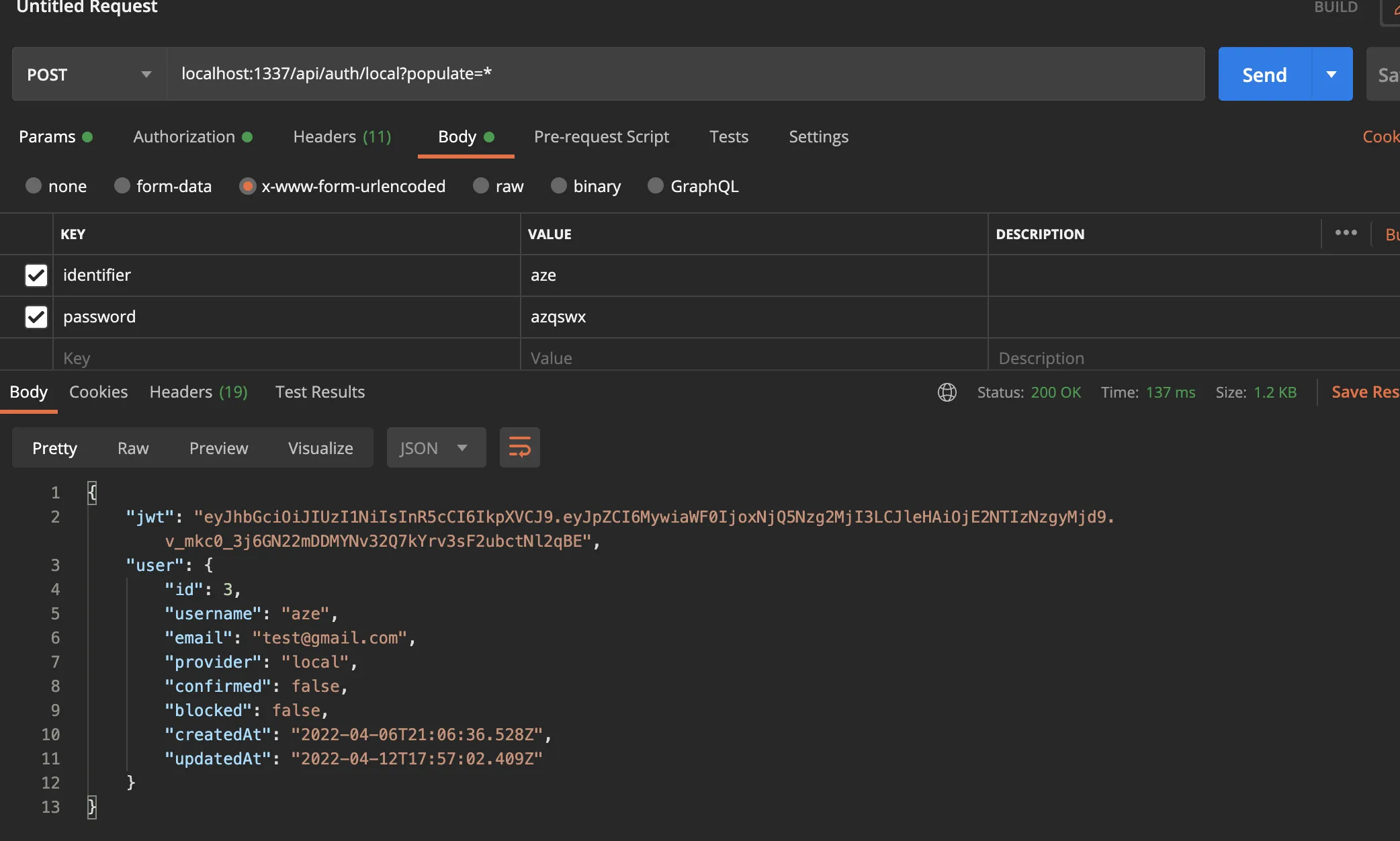This screenshot has height=841, width=1400.
Task: Select form-data body type
Action: [122, 186]
